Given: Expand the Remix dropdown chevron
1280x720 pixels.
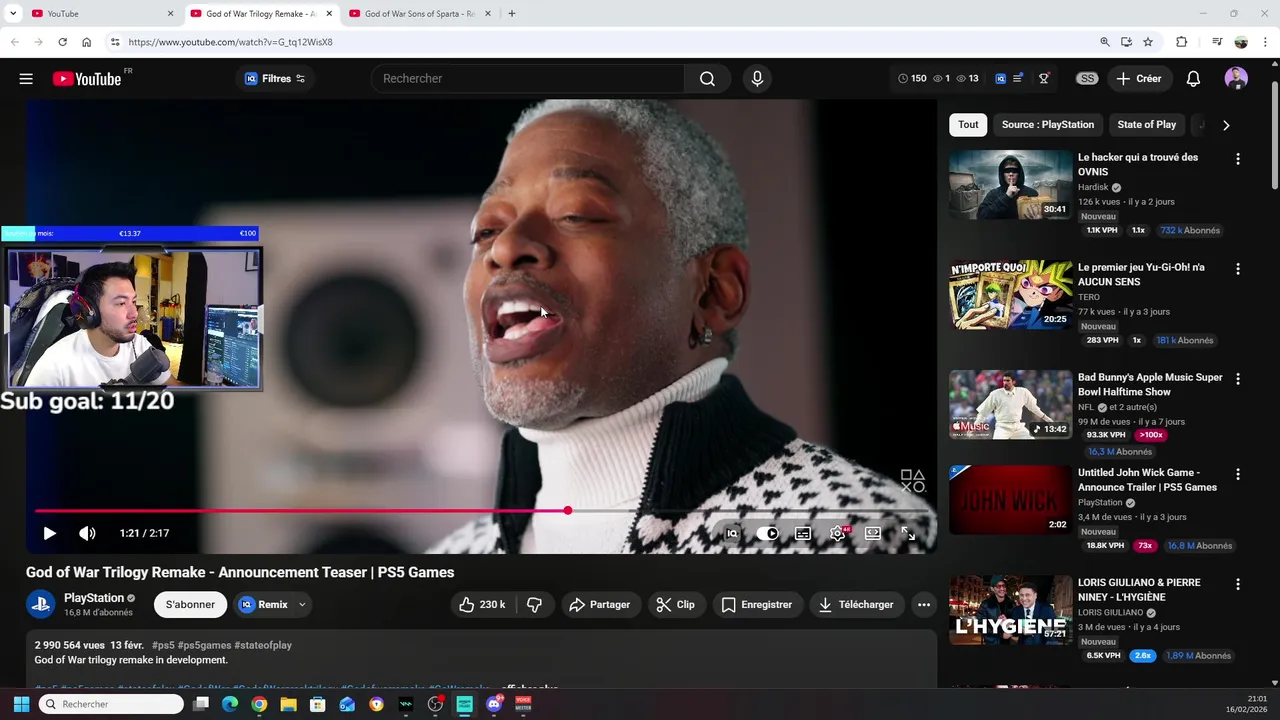Looking at the screenshot, I should [302, 605].
